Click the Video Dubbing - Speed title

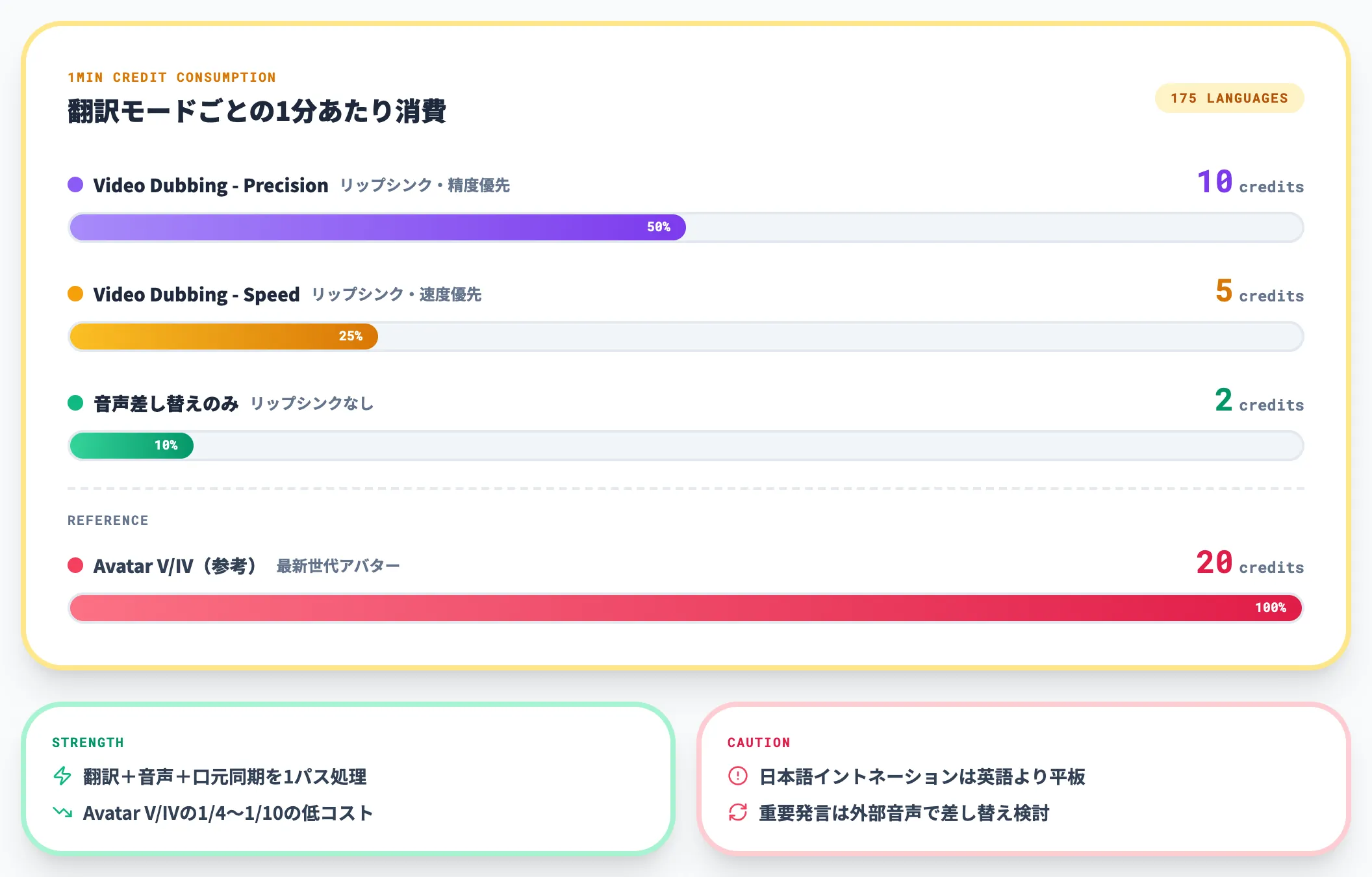coord(196,294)
